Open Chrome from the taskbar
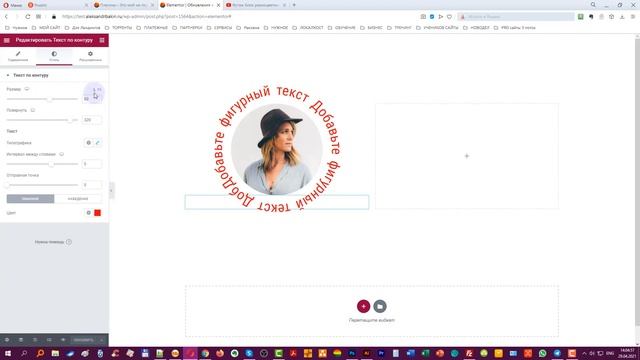The image size is (640, 360). 205,353
